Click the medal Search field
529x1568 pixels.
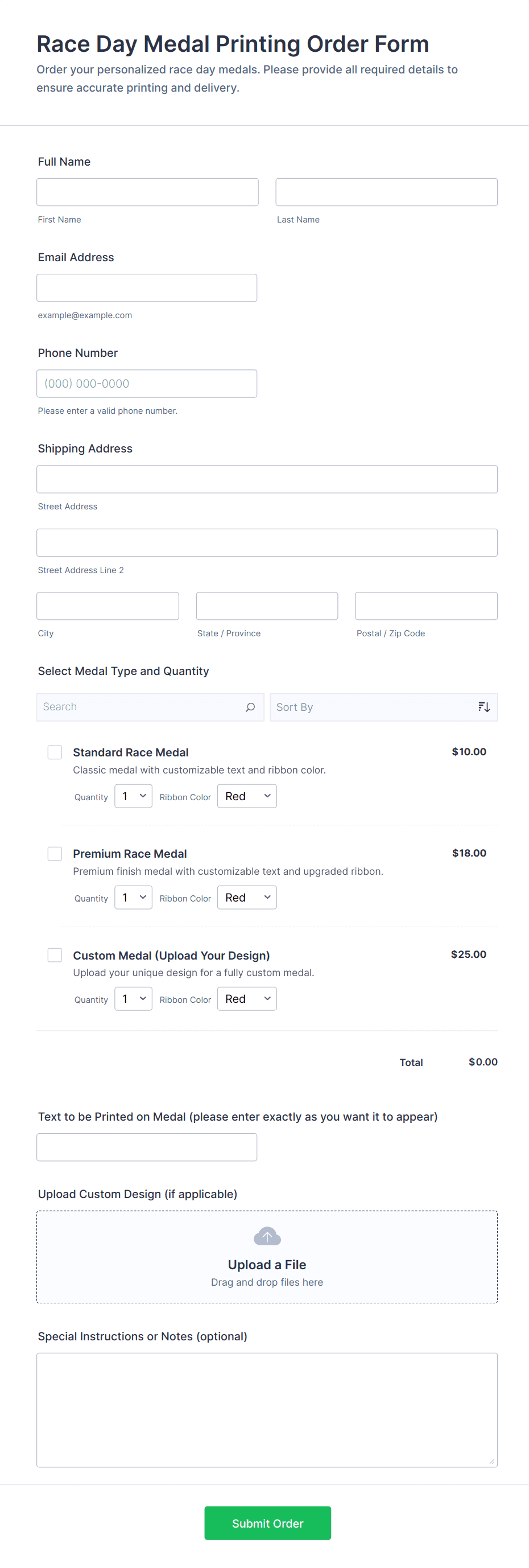coord(140,707)
